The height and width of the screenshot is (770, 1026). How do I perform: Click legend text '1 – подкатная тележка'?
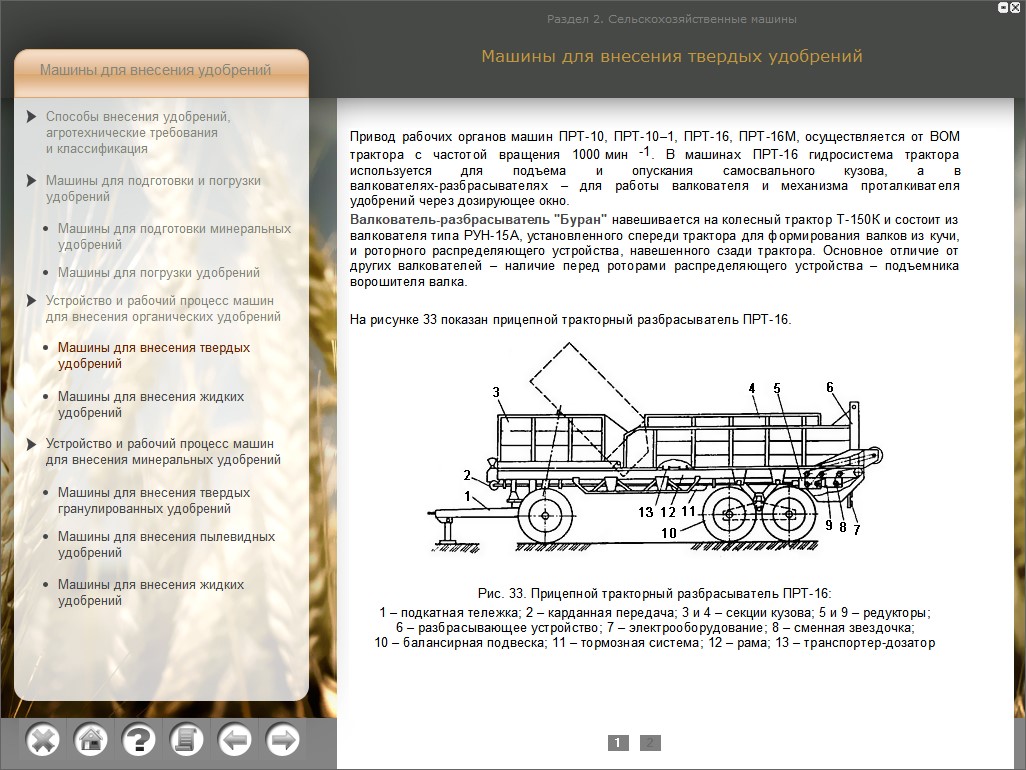[449, 613]
